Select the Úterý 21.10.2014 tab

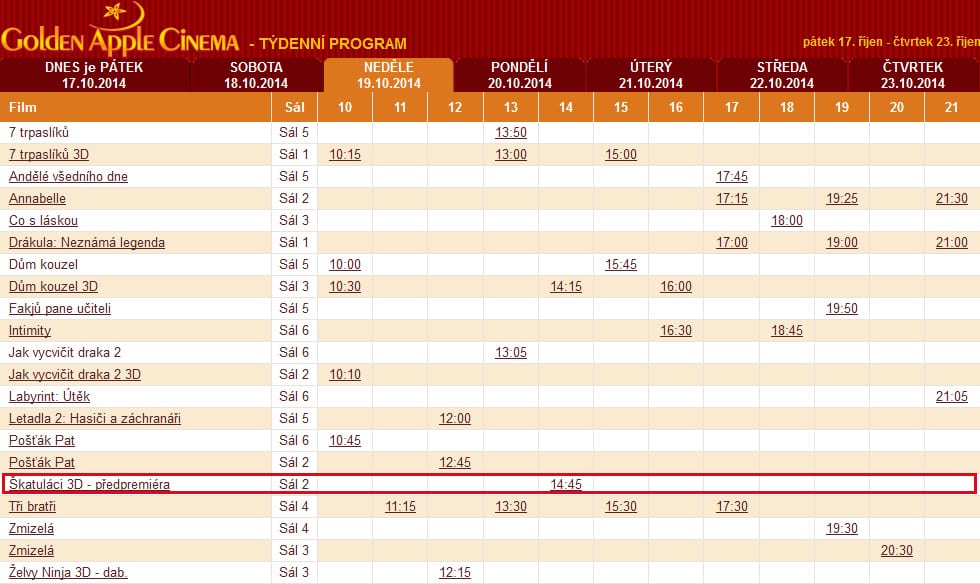click(x=650, y=75)
